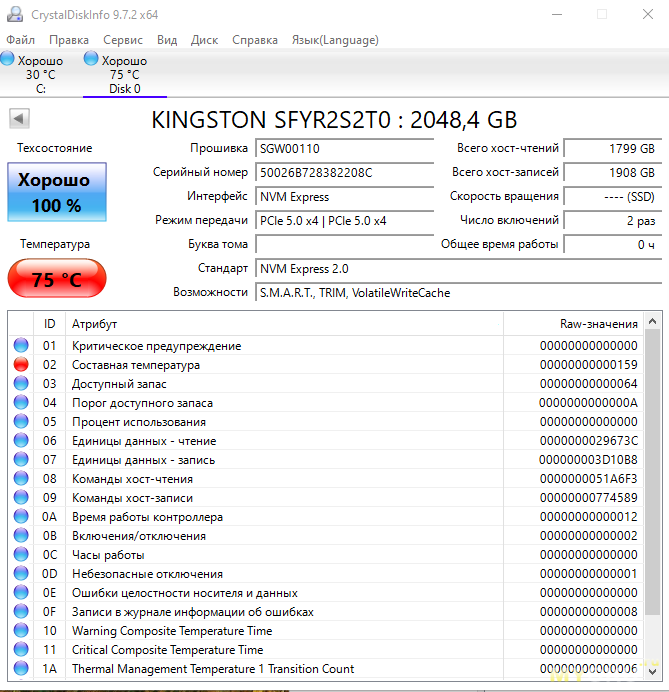The width and height of the screenshot is (669, 692).
Task: Click the Серийный номер value field
Action: (345, 172)
